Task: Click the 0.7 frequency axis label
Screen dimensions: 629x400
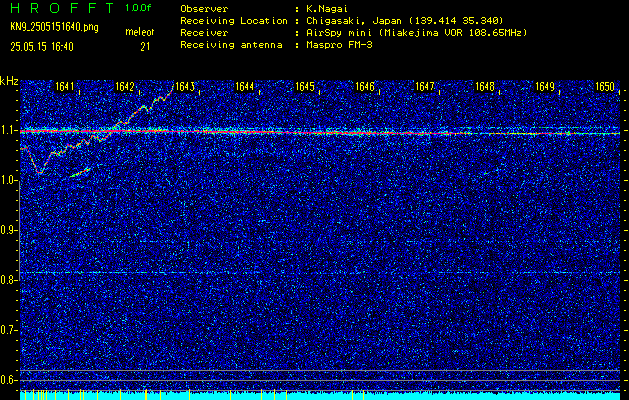Action: (6, 330)
